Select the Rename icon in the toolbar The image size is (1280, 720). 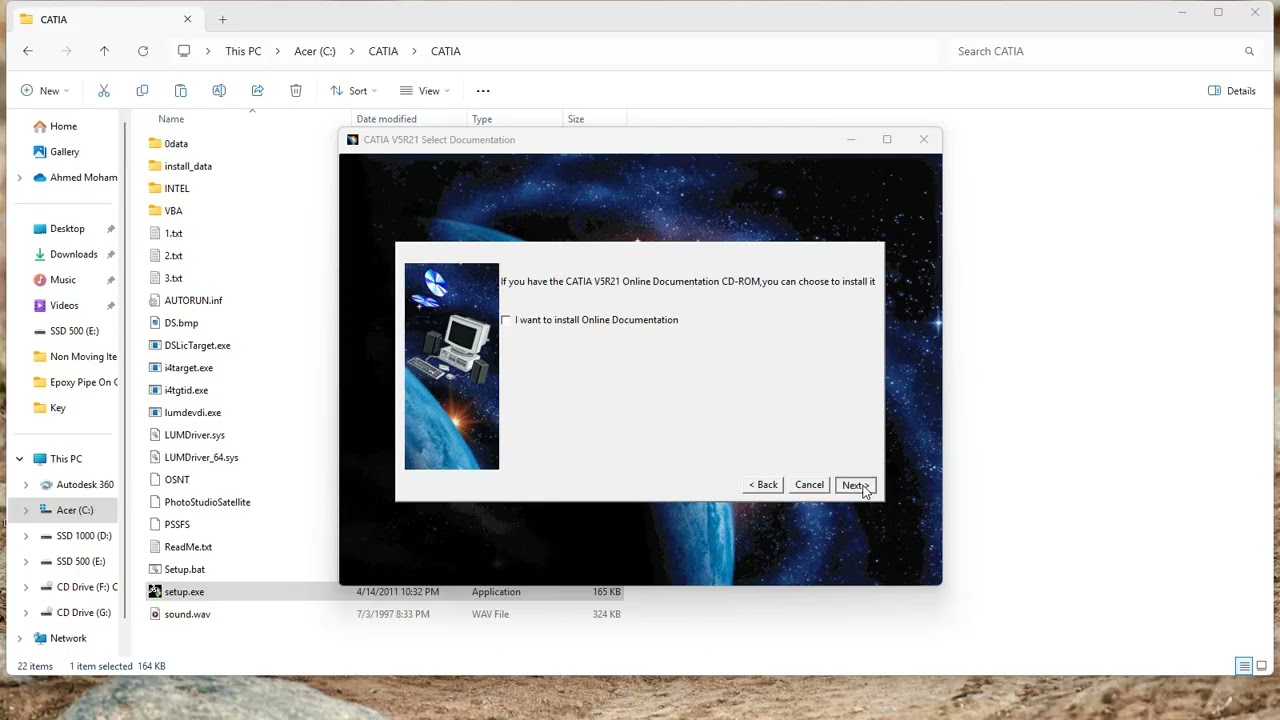click(x=219, y=90)
